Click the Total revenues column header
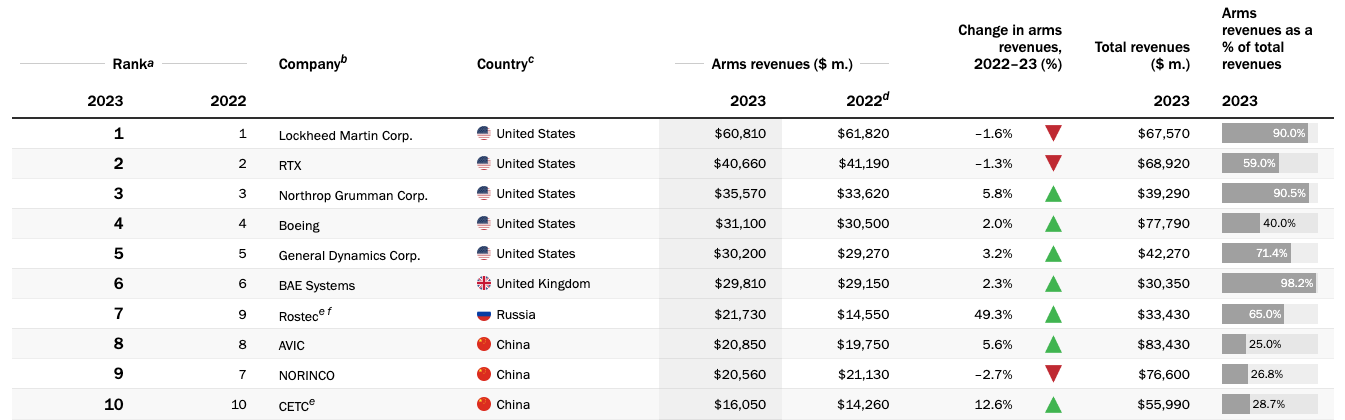Viewport: 1345px width, 420px height. (x=1142, y=55)
